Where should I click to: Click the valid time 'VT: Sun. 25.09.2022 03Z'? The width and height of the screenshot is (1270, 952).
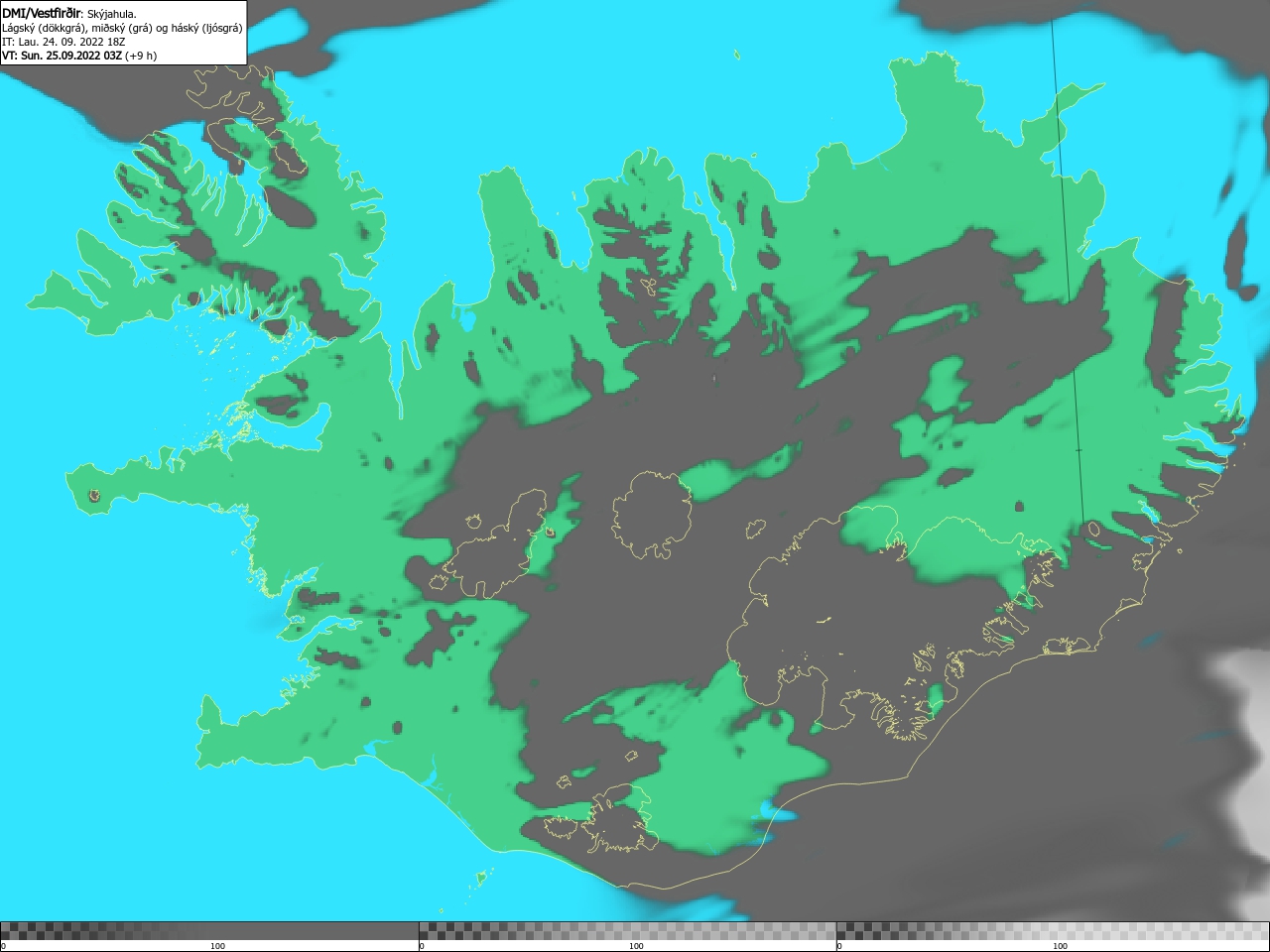tap(62, 56)
